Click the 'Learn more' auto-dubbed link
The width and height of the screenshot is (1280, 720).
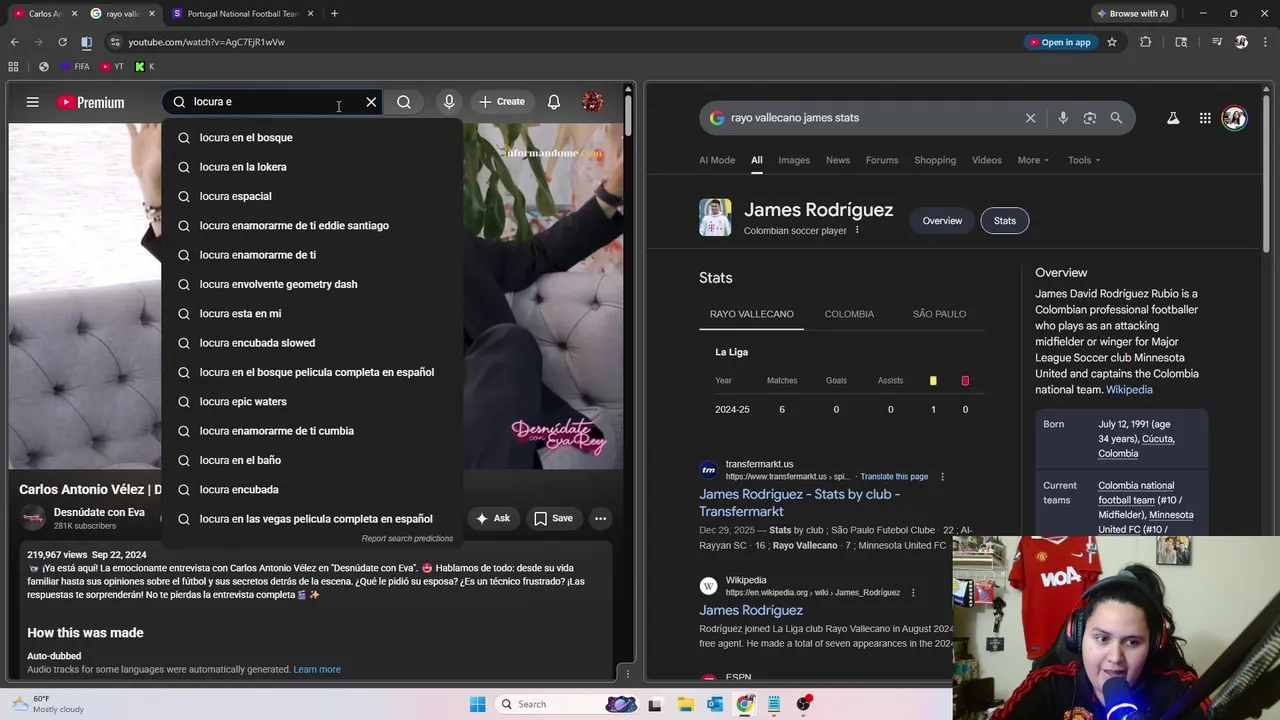[x=317, y=669]
